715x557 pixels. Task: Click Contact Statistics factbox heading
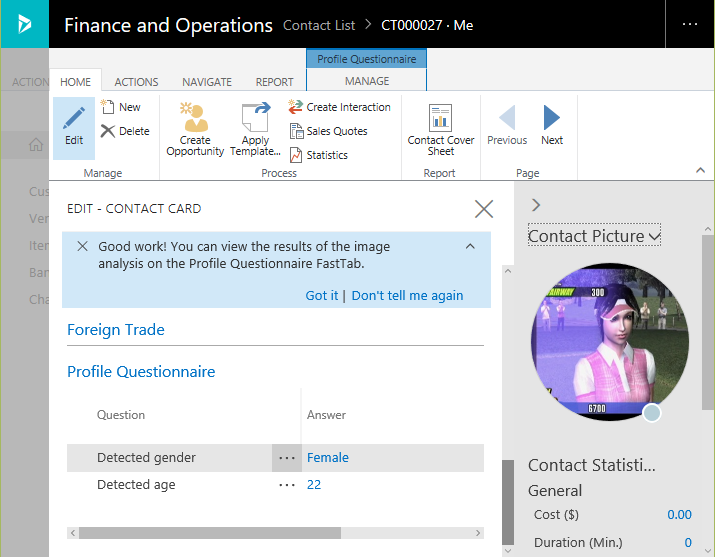tap(591, 465)
